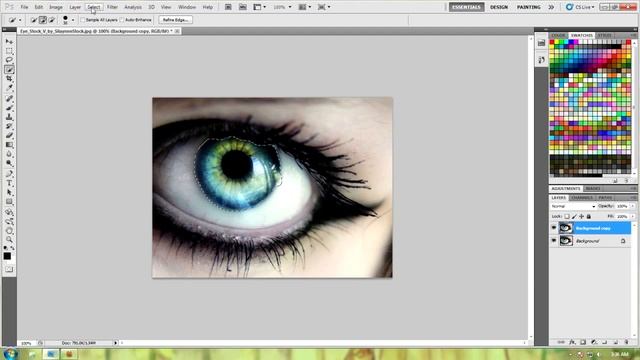Click New Selection mode icon in options bar
640x360 pixels.
[x=34, y=20]
